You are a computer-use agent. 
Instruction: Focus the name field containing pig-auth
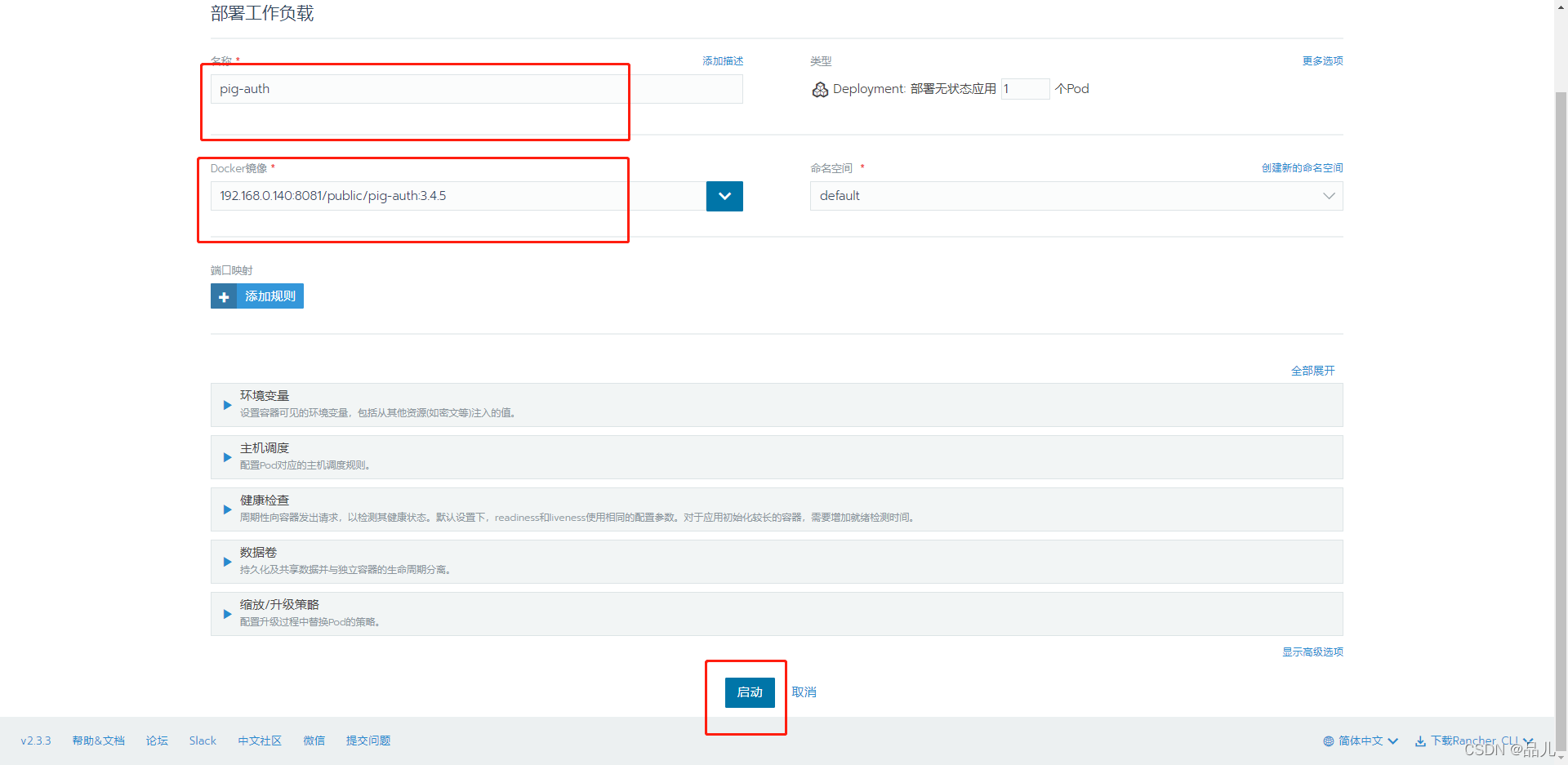(x=477, y=89)
